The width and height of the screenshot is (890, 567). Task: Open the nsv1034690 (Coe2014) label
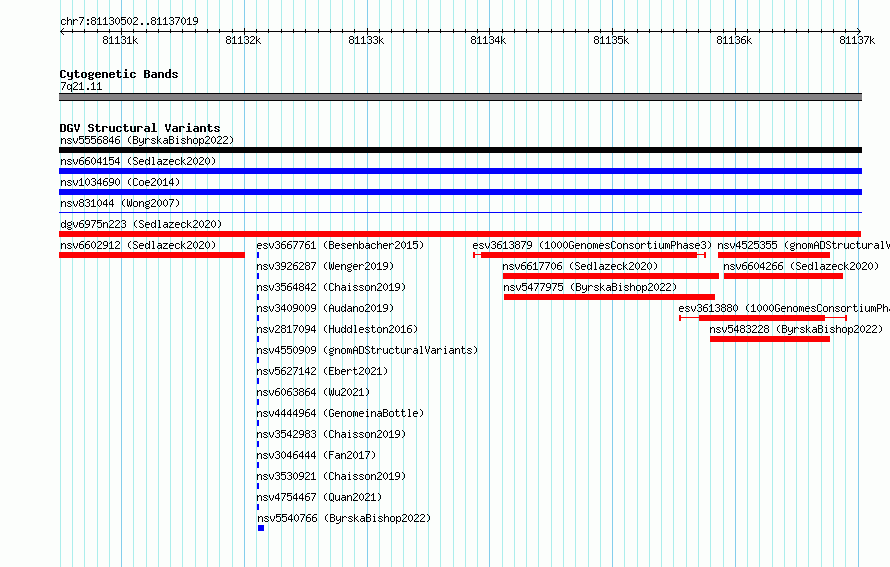point(120,182)
